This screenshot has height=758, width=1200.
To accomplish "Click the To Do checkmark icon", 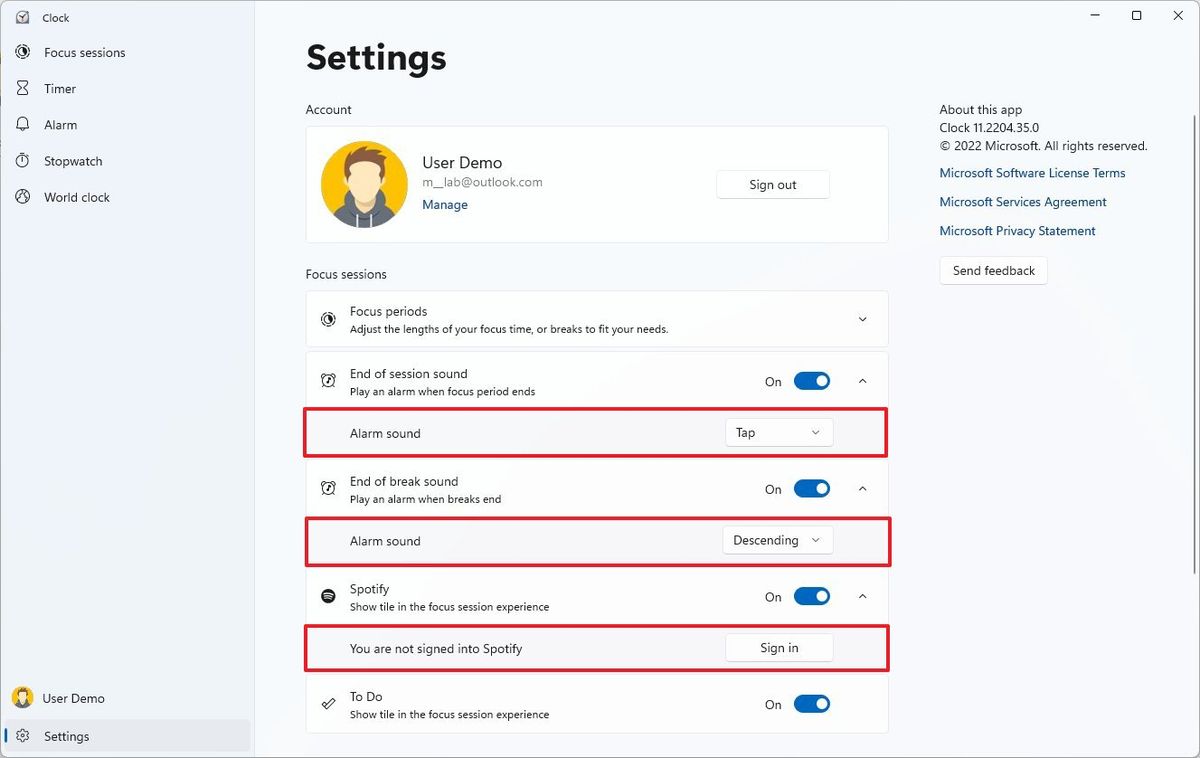I will 328,704.
